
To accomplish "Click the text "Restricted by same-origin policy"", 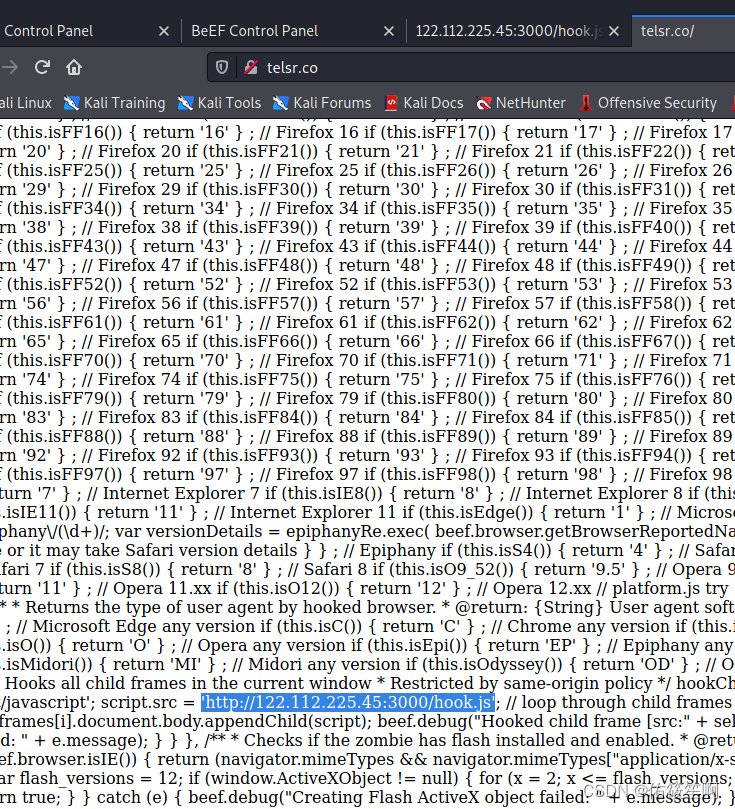I will tap(521, 684).
